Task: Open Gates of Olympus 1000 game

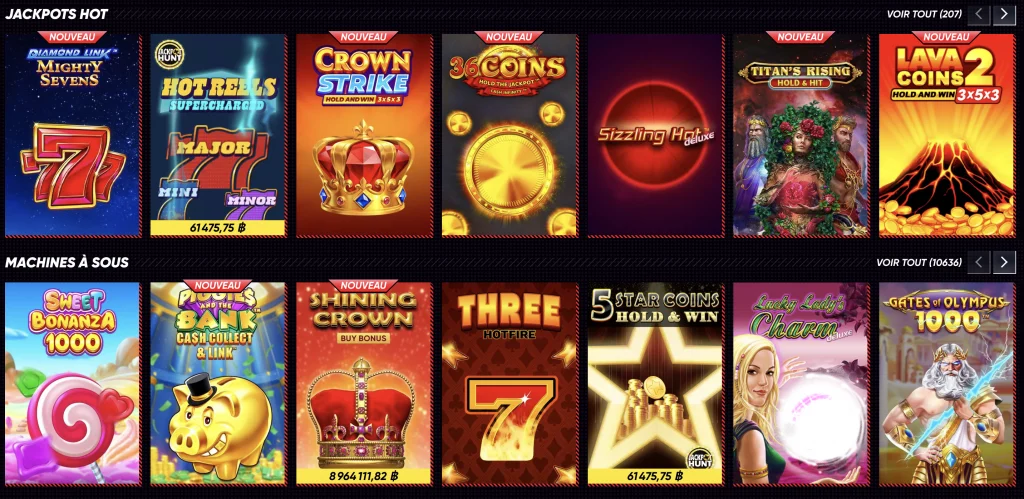Action: coord(947,383)
